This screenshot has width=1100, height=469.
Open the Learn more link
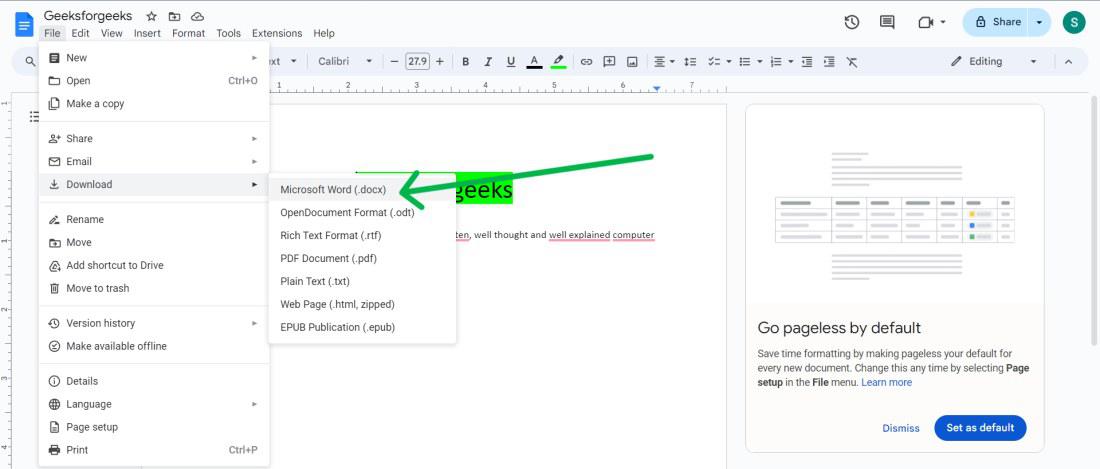(x=887, y=382)
